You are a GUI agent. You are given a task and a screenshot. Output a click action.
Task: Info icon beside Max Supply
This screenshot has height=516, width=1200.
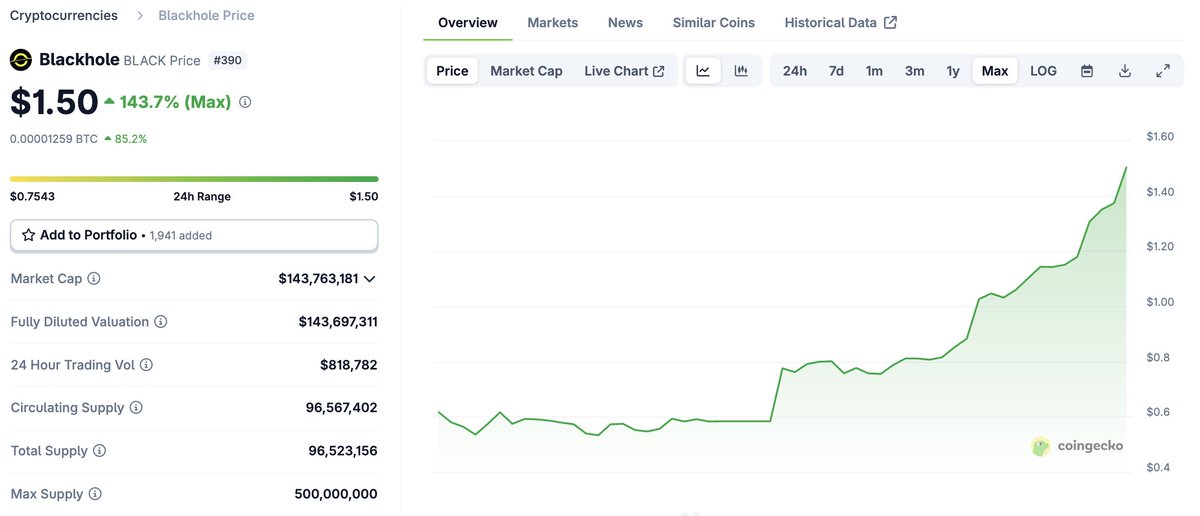tap(94, 494)
